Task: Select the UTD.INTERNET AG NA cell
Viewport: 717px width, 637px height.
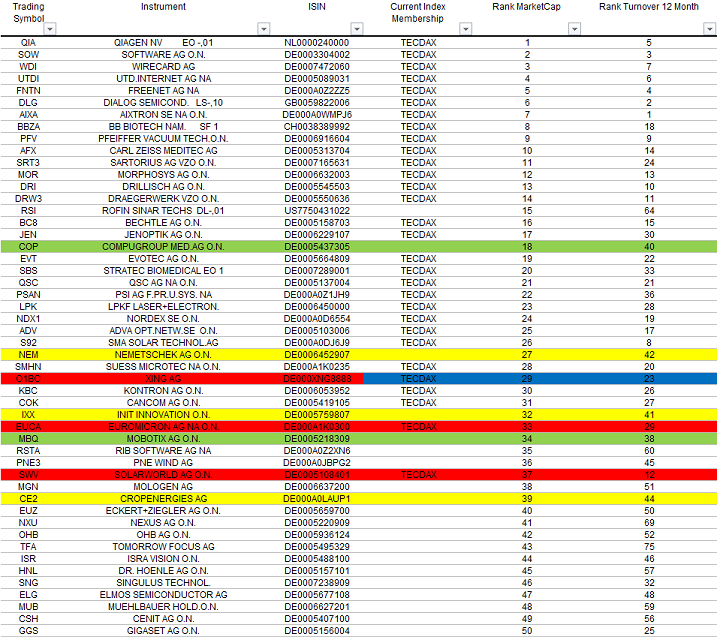Action: pyautogui.click(x=163, y=79)
